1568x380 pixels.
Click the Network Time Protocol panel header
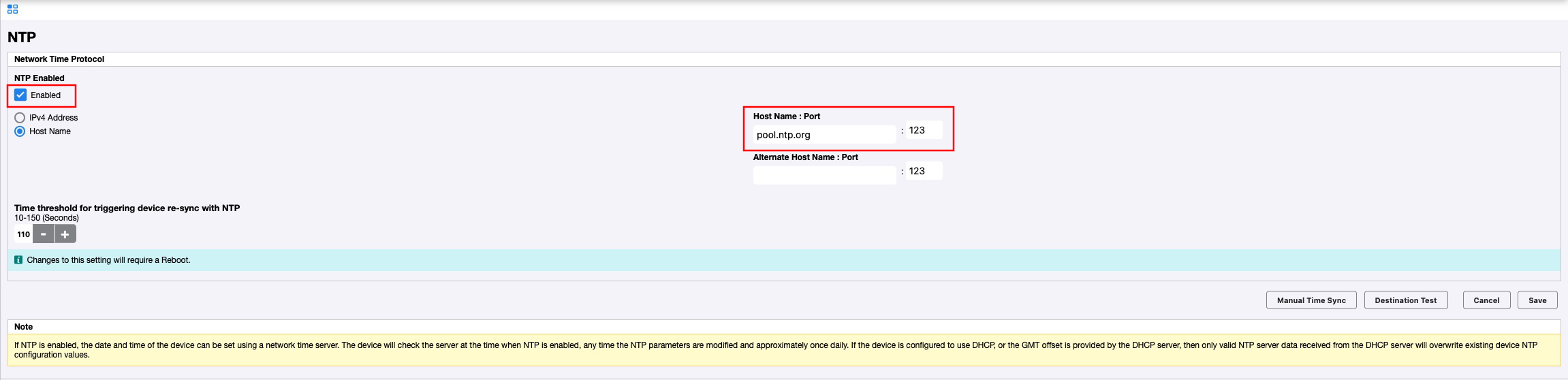pos(59,59)
